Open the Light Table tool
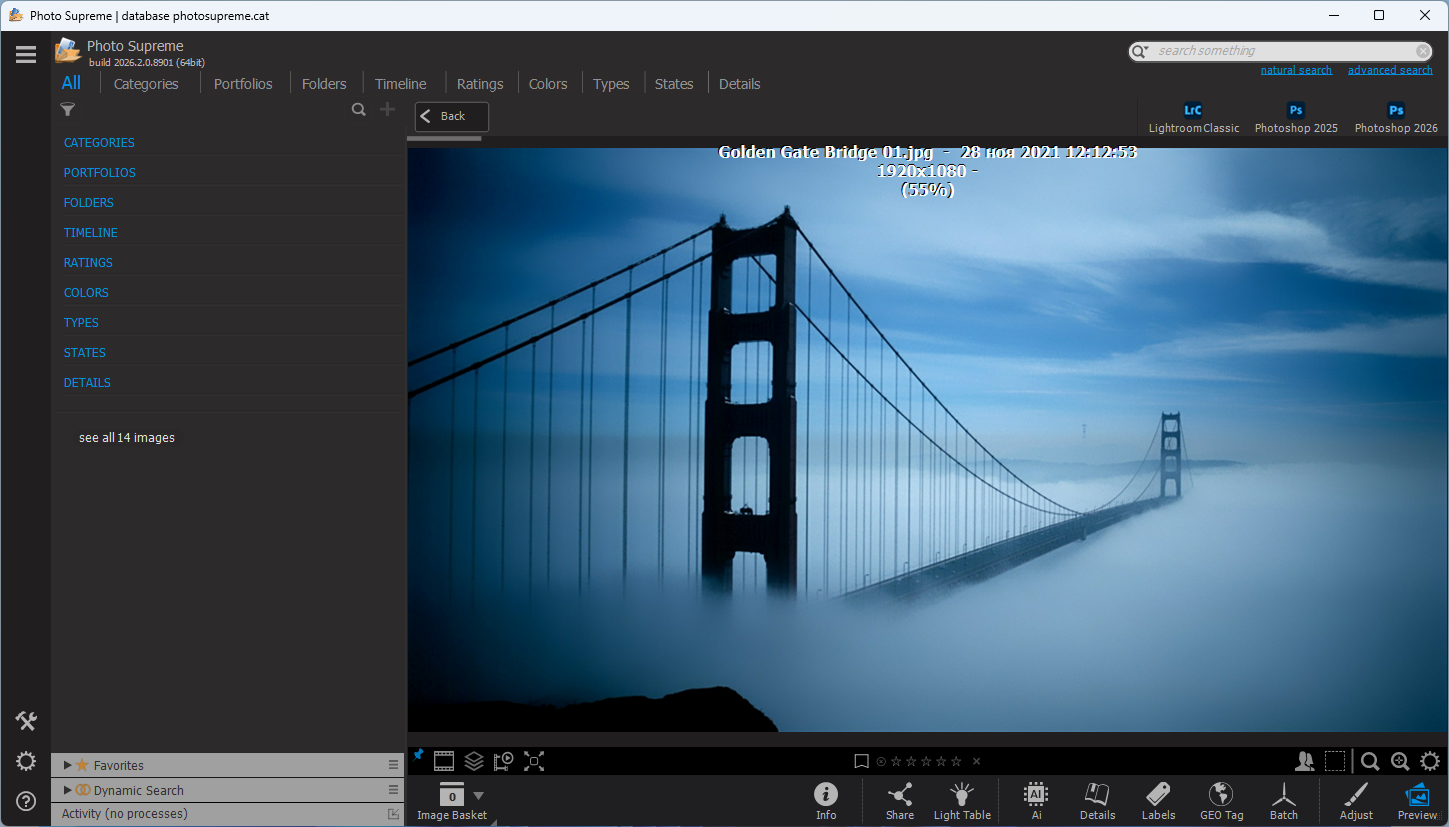 962,799
